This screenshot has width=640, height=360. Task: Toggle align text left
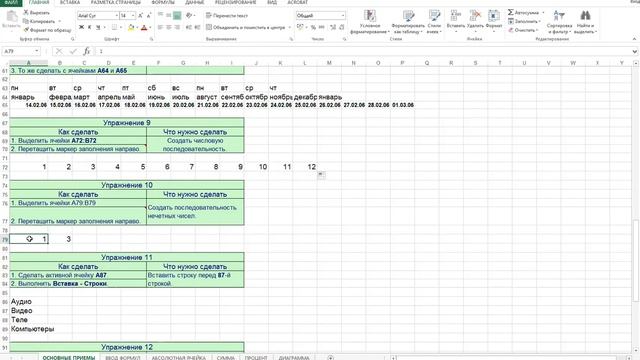coord(160,27)
